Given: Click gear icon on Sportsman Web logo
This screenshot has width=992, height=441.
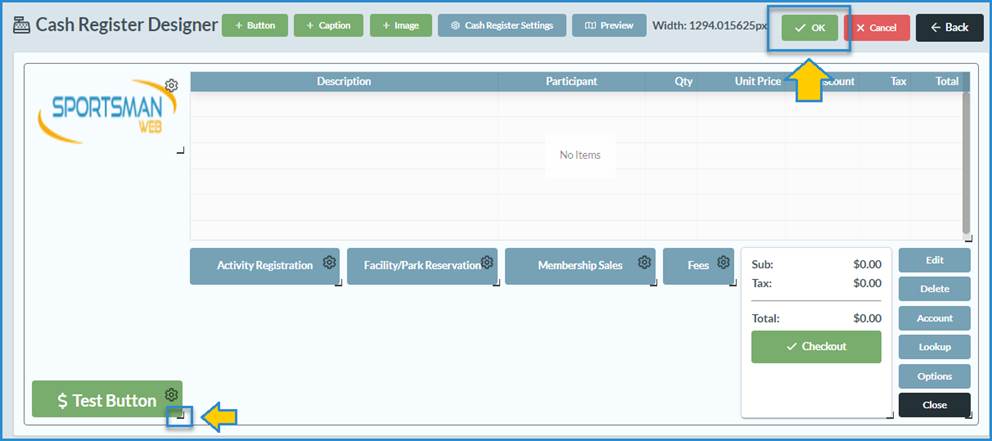Looking at the screenshot, I should 171,85.
